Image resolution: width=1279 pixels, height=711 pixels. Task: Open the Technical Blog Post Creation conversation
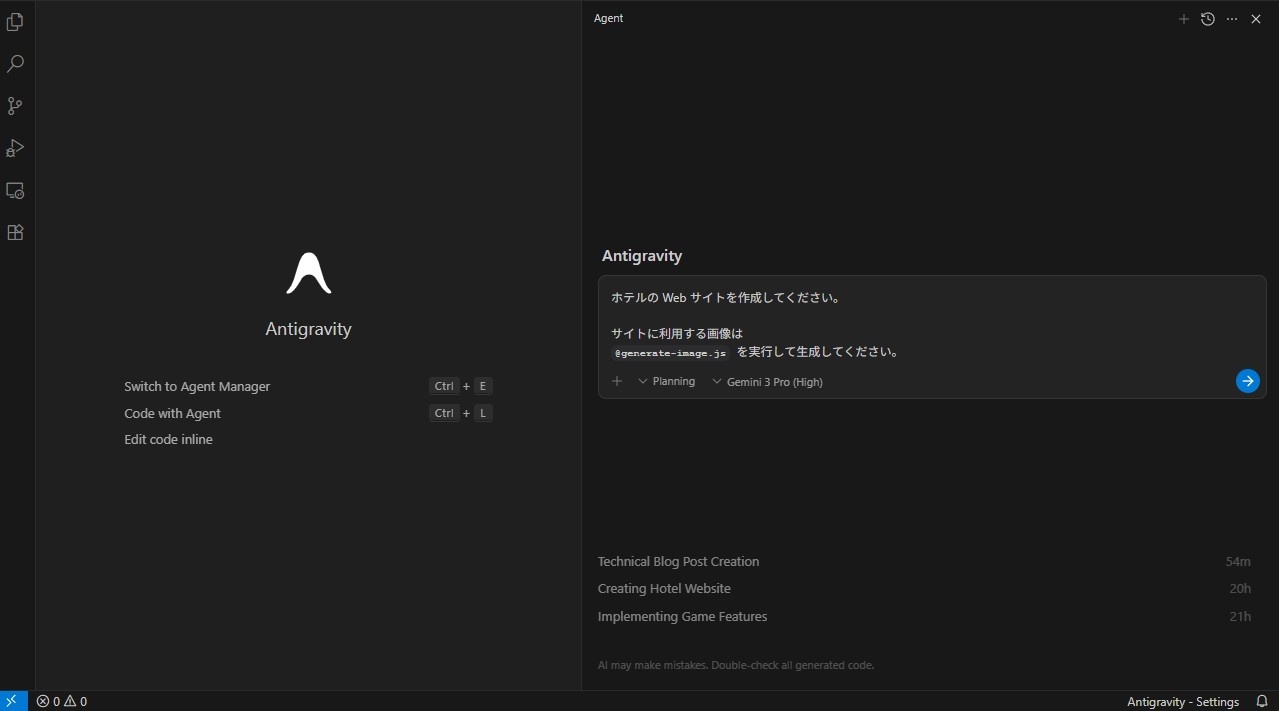[x=678, y=562]
